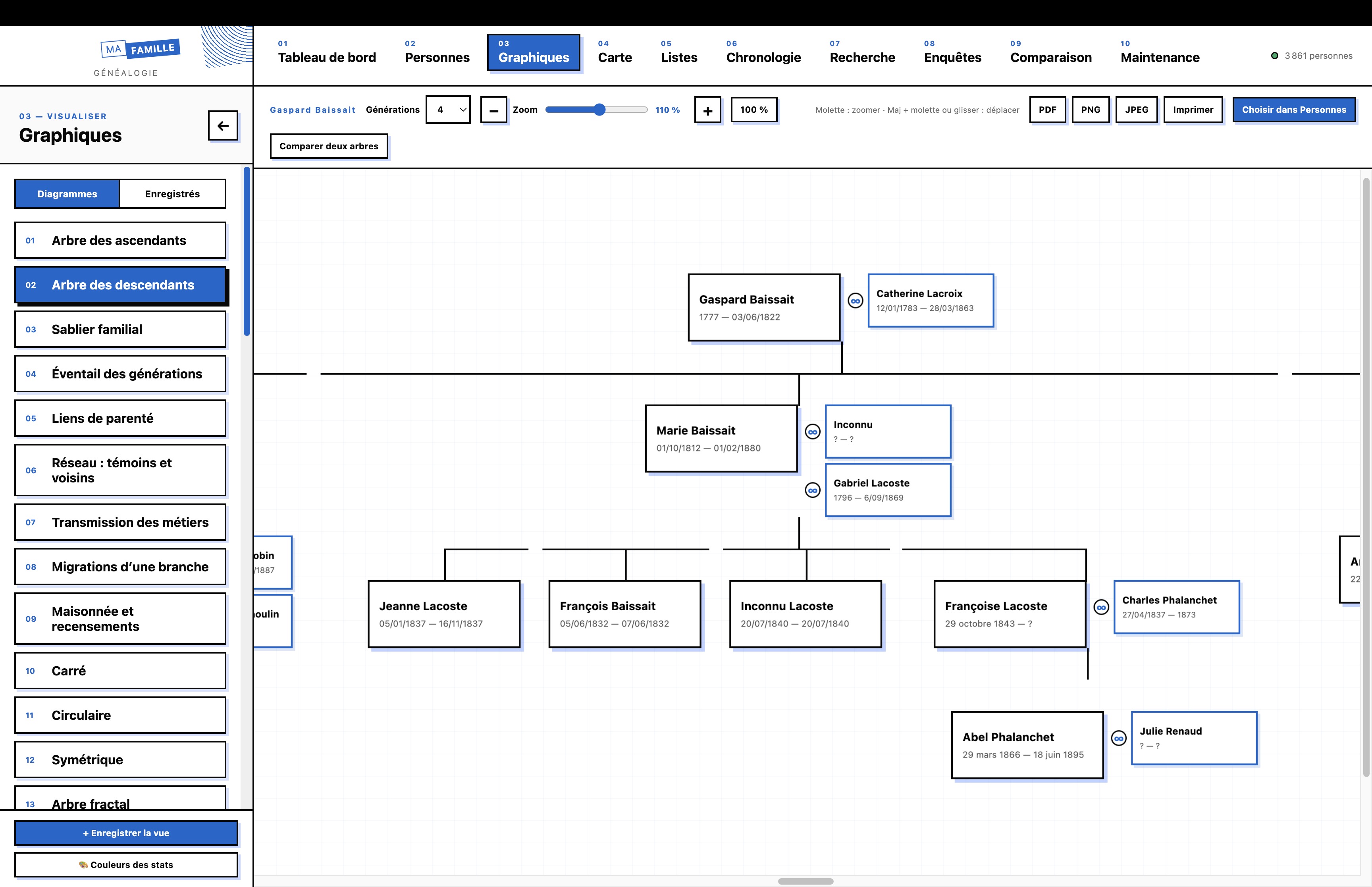Click union icon between Gaspard Baissait and Catherine Lacroix
The height and width of the screenshot is (887, 1372).
856,301
